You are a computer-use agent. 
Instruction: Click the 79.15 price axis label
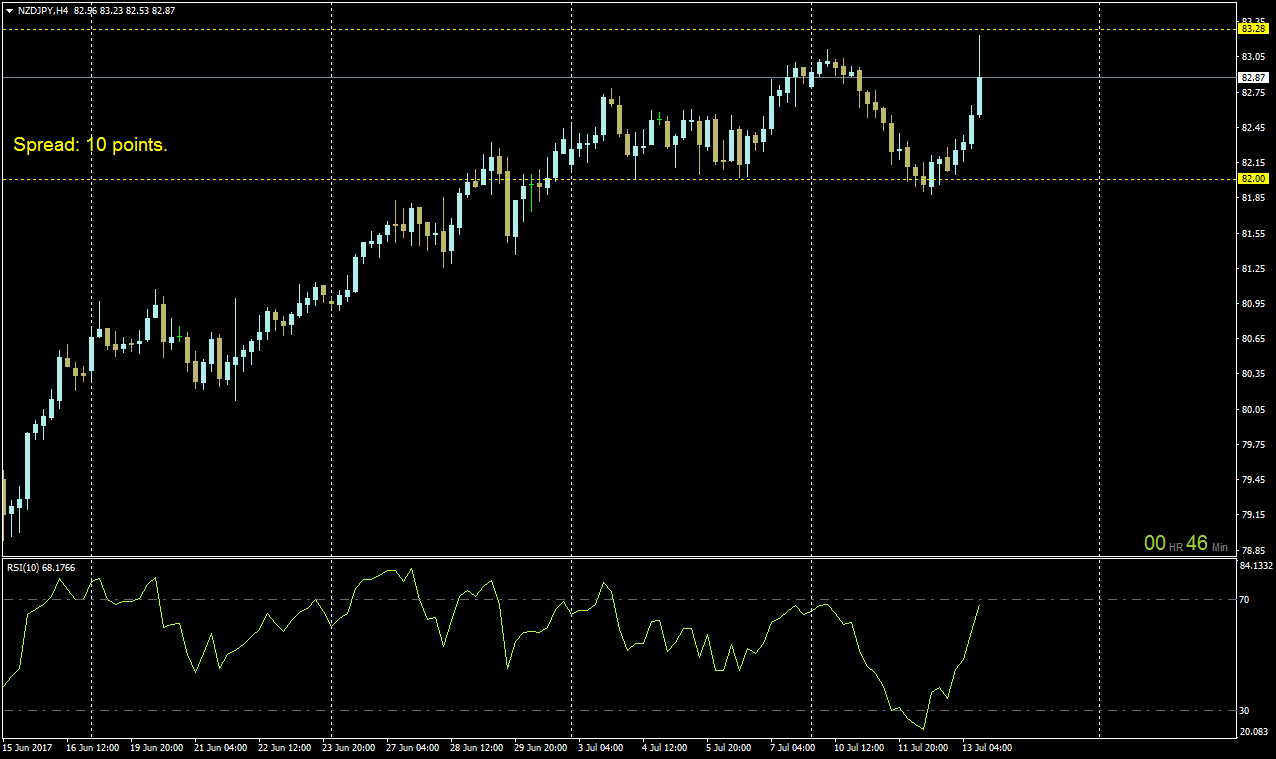point(1251,514)
